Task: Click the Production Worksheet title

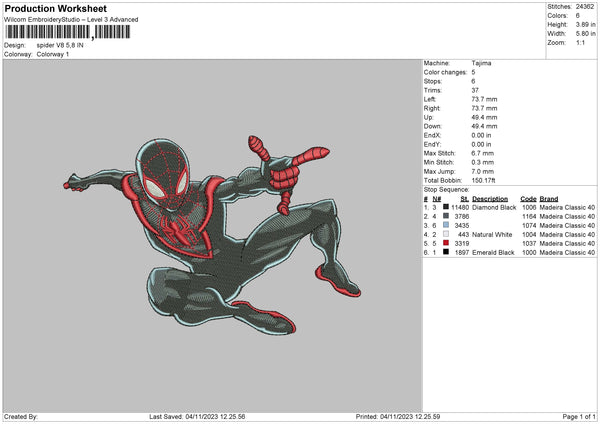Action: [x=55, y=8]
